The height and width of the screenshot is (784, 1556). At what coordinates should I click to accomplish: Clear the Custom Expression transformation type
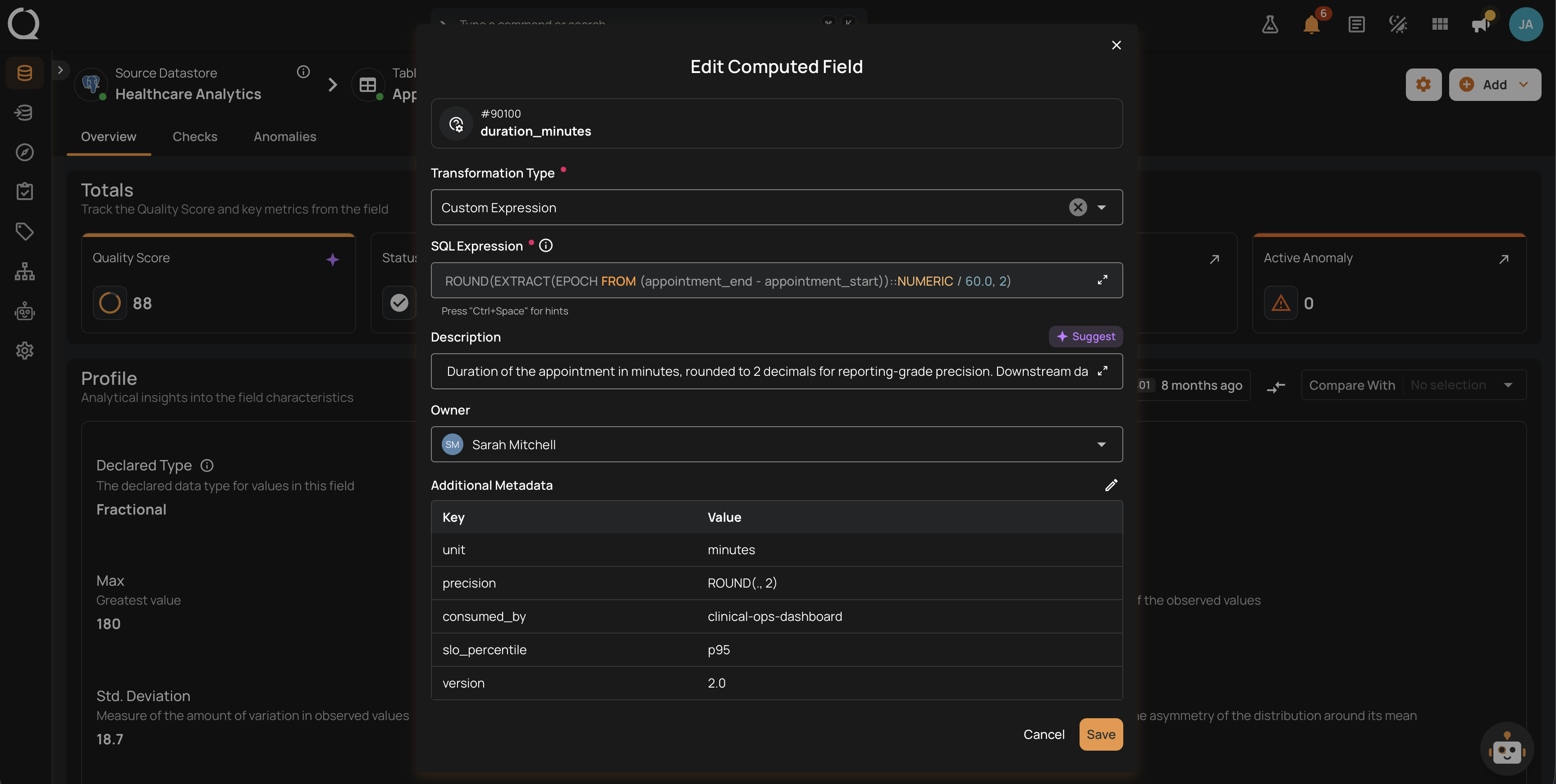click(x=1078, y=207)
